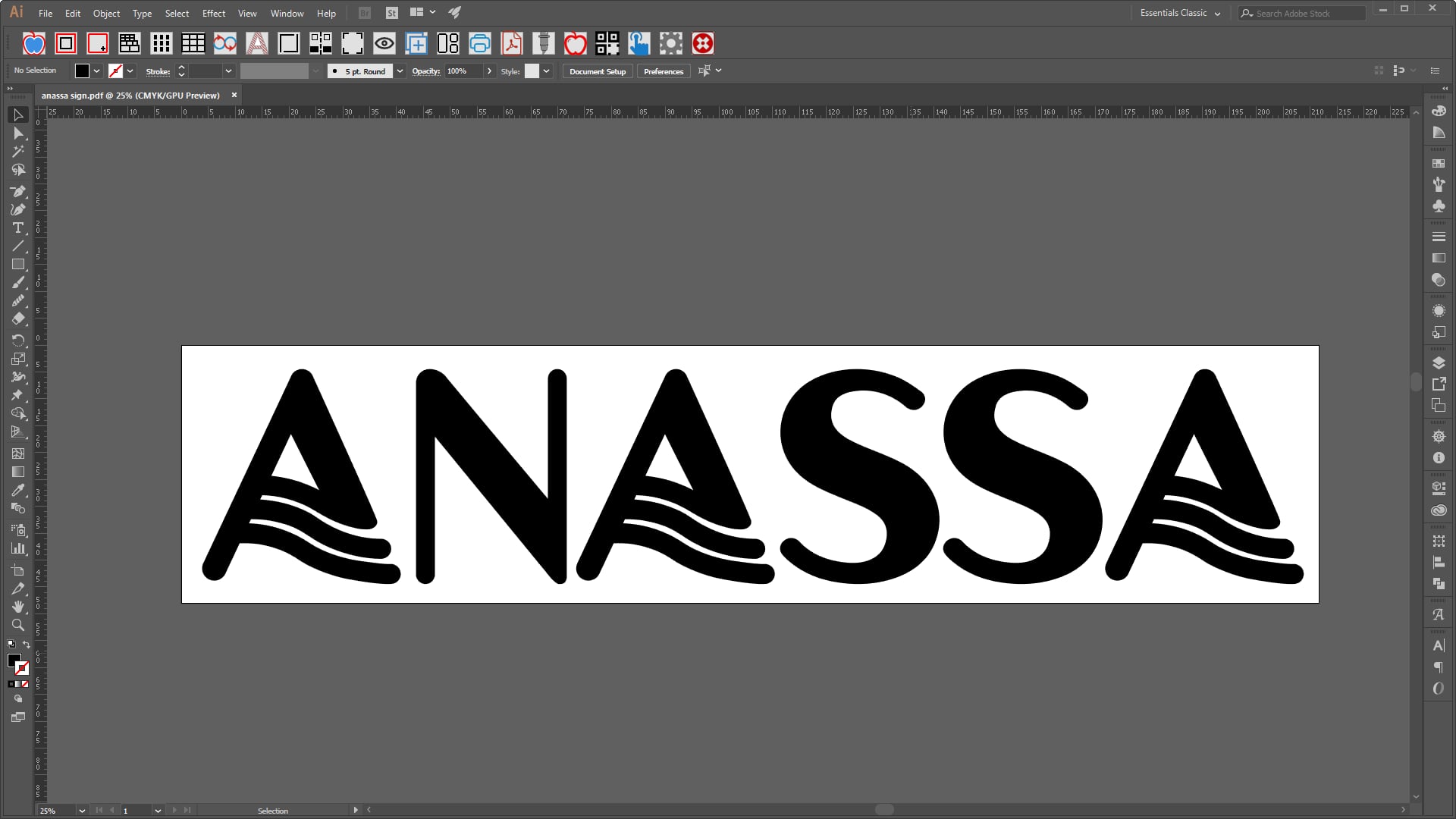The width and height of the screenshot is (1456, 819).
Task: Open the artboard navigation dropdown
Action: coord(158,811)
